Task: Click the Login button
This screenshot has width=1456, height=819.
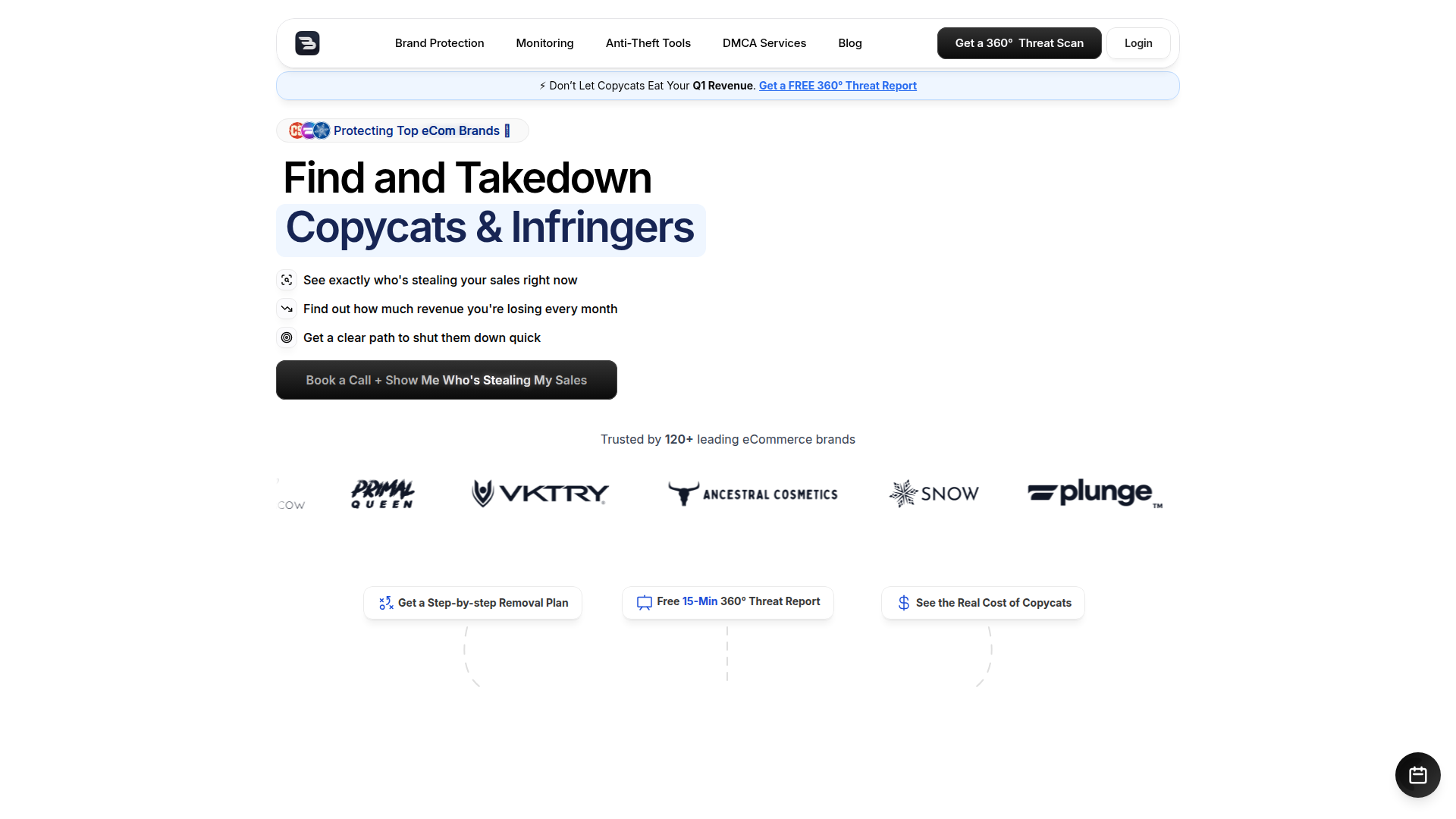Action: point(1137,43)
